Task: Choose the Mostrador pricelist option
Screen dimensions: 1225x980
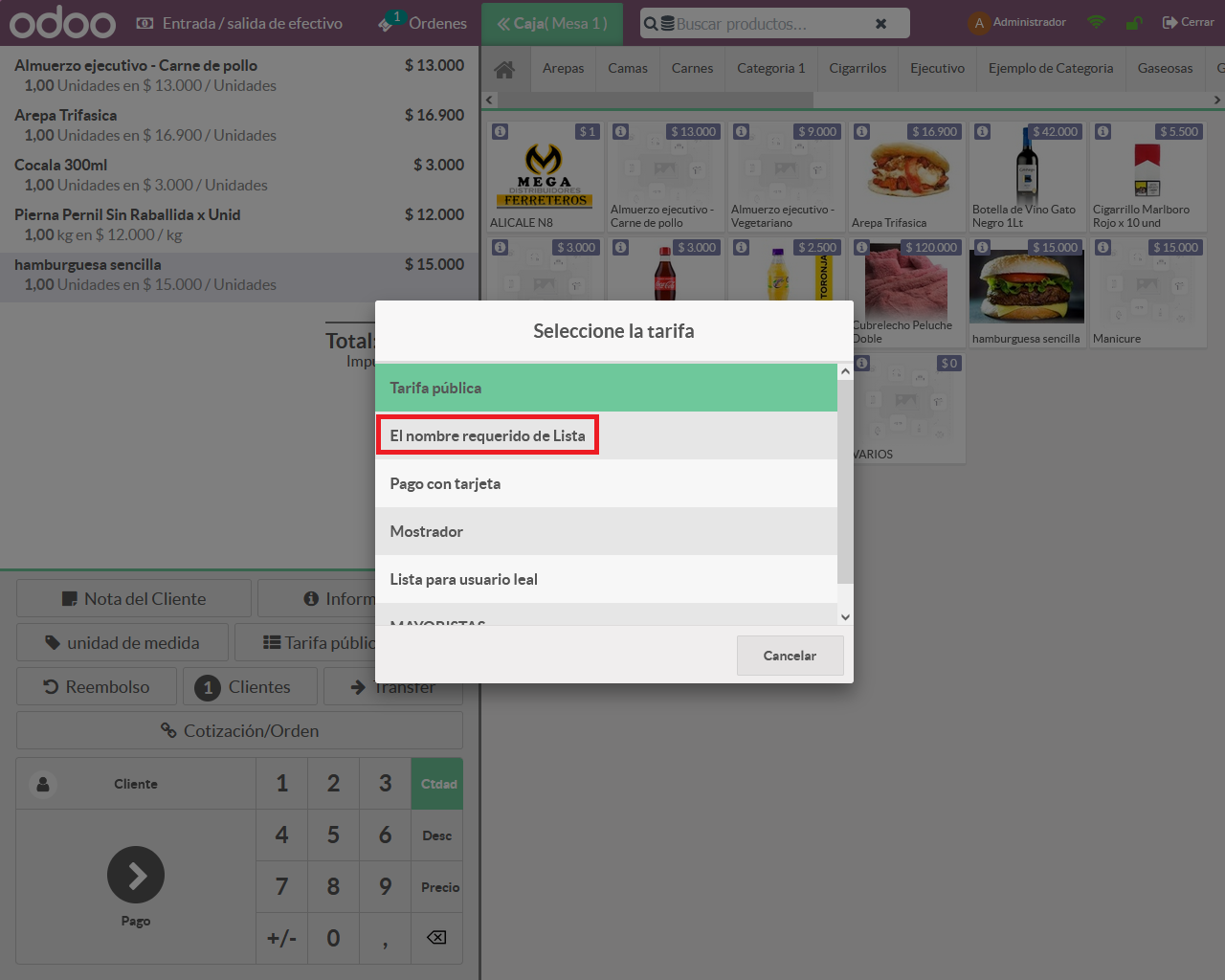Action: tap(606, 531)
